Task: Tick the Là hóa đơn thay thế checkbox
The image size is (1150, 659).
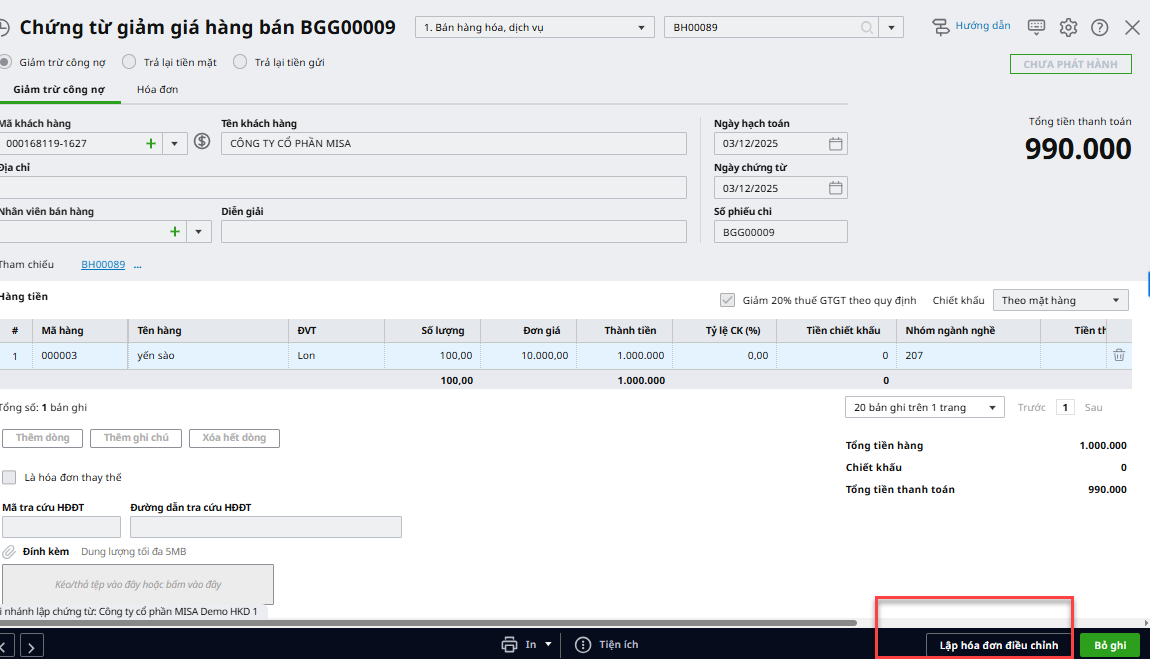Action: [x=10, y=477]
